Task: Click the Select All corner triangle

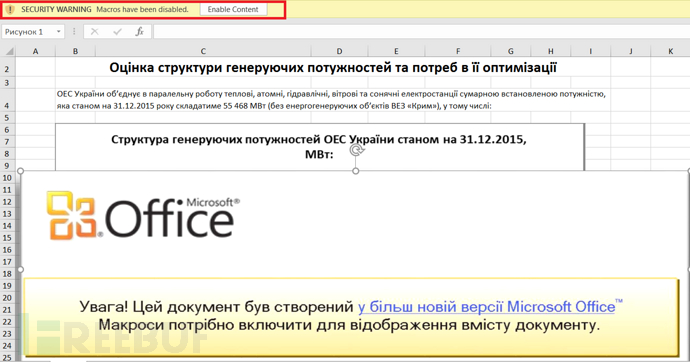Action: click(x=8, y=51)
